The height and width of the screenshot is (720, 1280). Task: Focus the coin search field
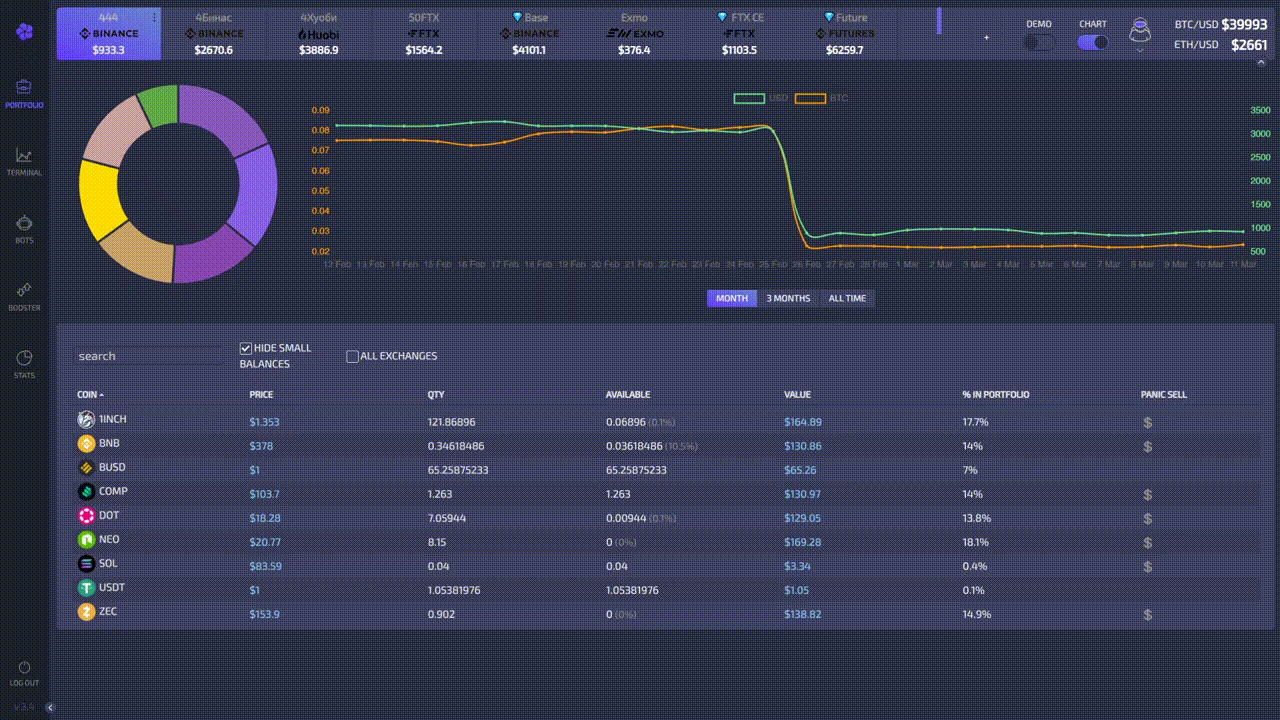point(149,356)
